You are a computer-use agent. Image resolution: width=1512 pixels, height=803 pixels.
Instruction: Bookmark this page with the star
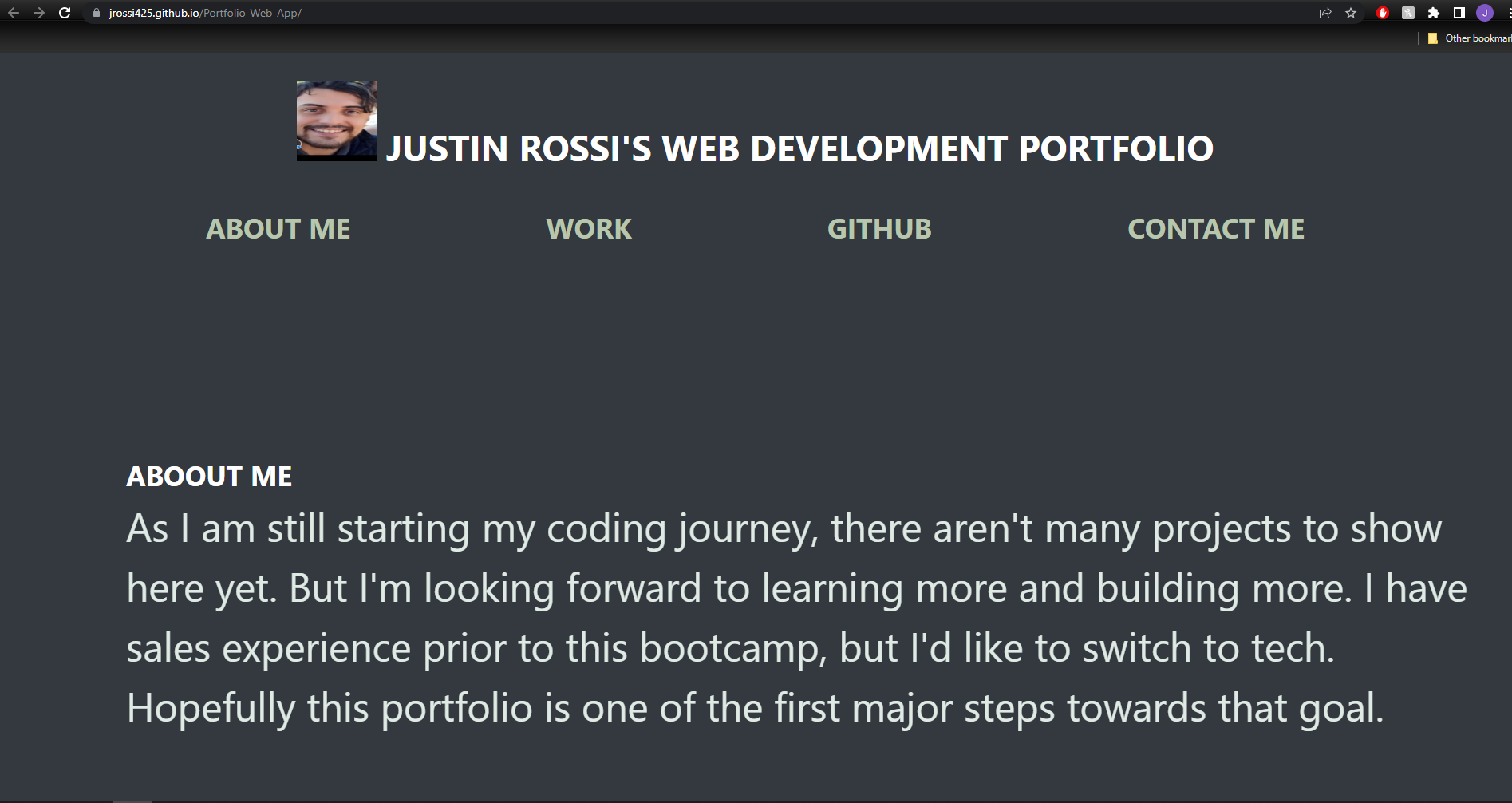pyautogui.click(x=1352, y=13)
